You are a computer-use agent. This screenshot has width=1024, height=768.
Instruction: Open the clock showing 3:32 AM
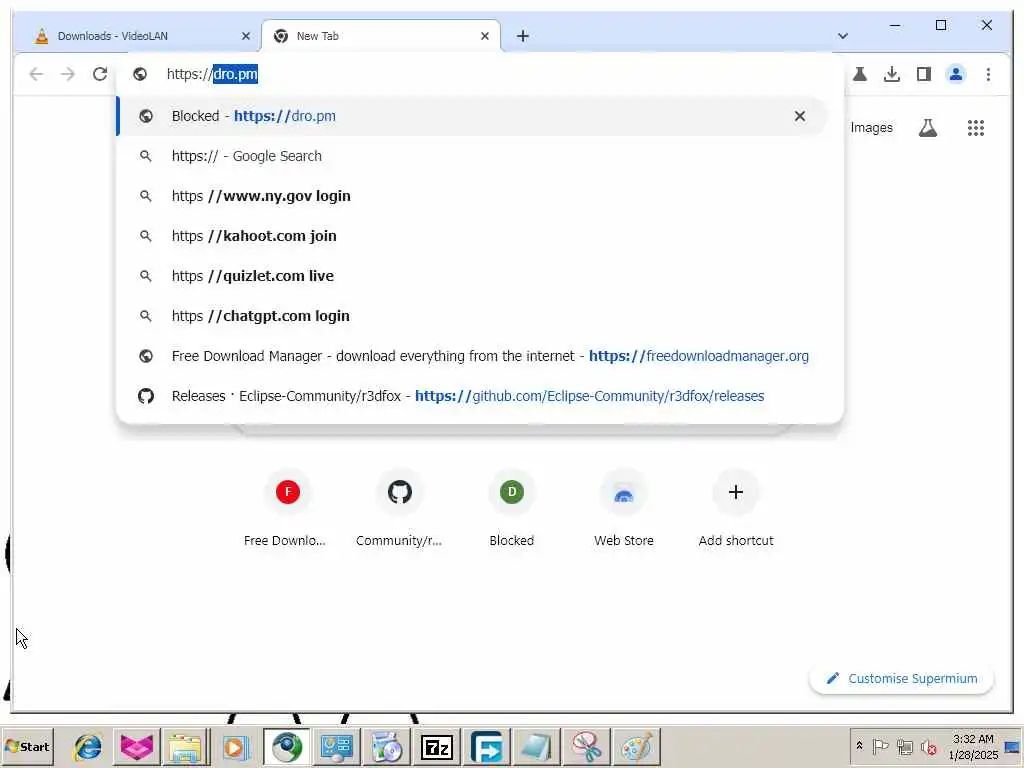click(973, 746)
